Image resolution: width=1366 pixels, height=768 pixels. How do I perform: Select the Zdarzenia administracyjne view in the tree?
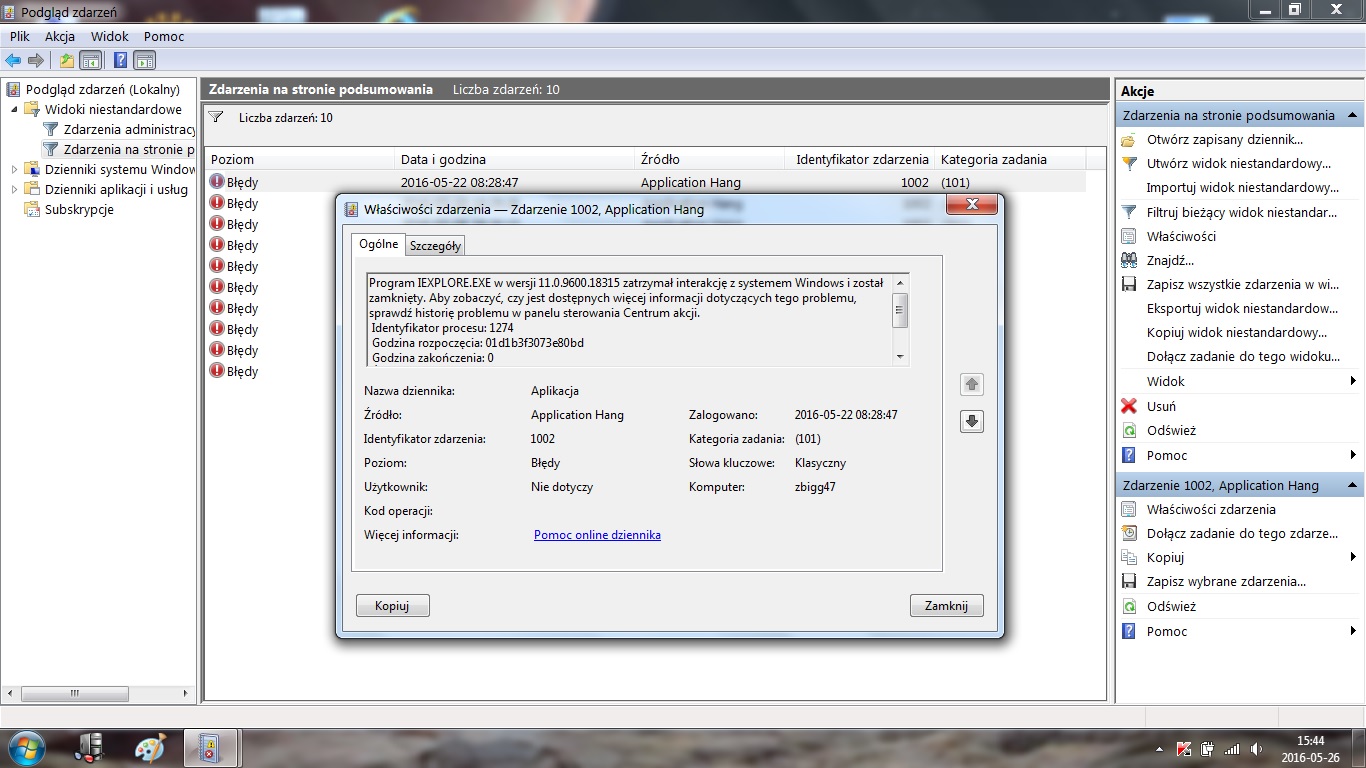point(128,129)
